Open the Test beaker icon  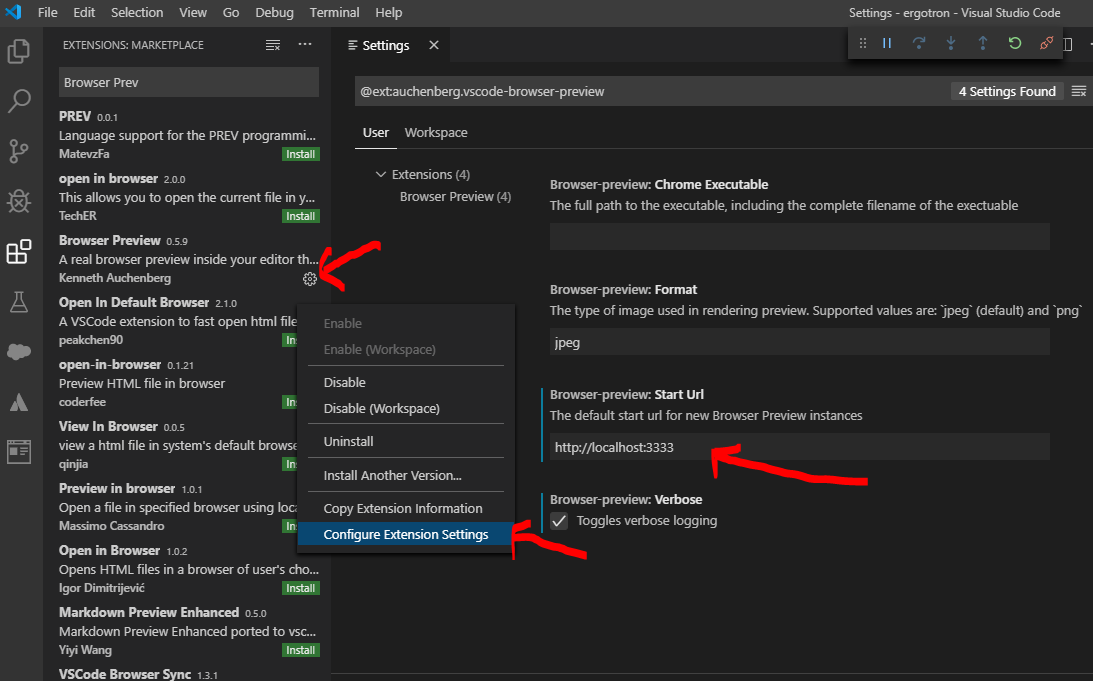pyautogui.click(x=19, y=302)
